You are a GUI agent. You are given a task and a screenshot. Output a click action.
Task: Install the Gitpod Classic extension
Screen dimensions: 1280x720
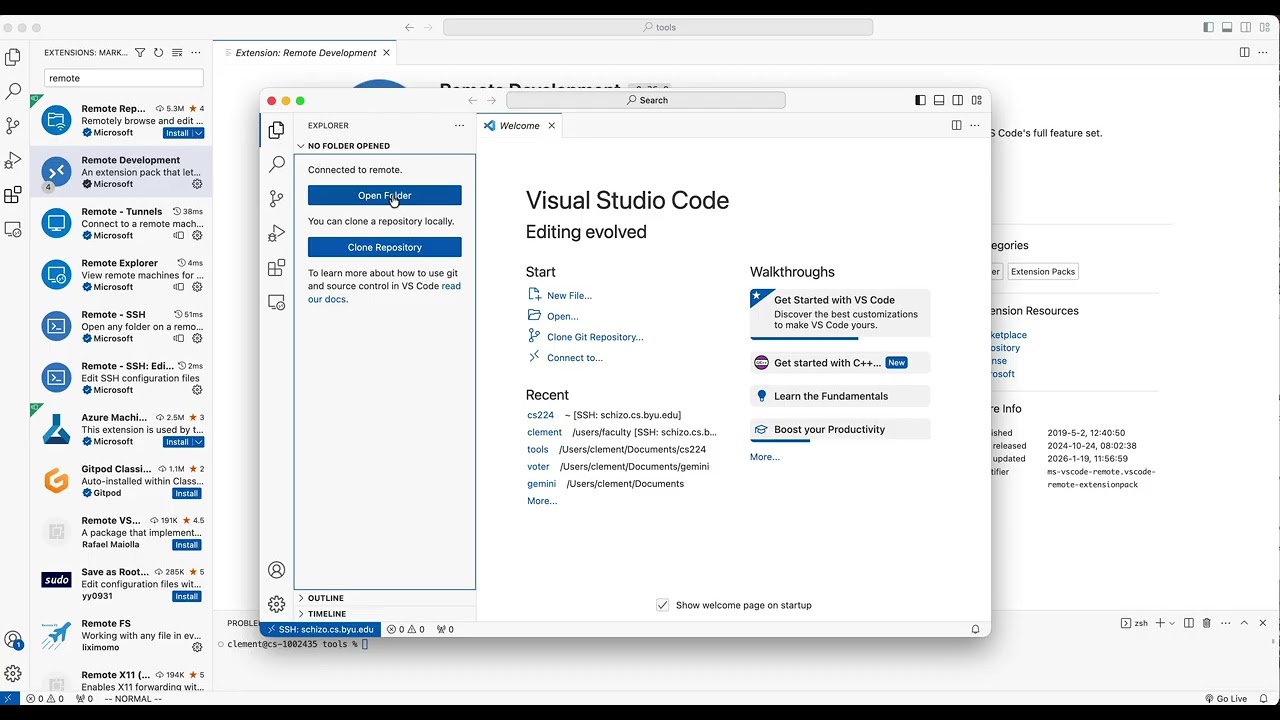click(187, 493)
